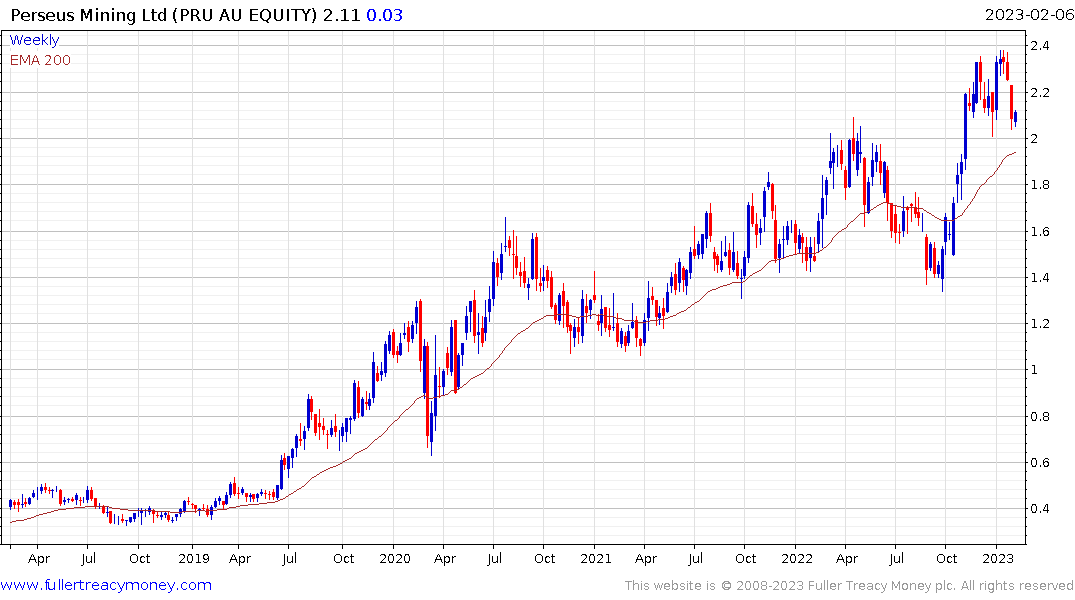Select the 2.4 price axis label
The height and width of the screenshot is (600, 1075).
(x=1040, y=46)
